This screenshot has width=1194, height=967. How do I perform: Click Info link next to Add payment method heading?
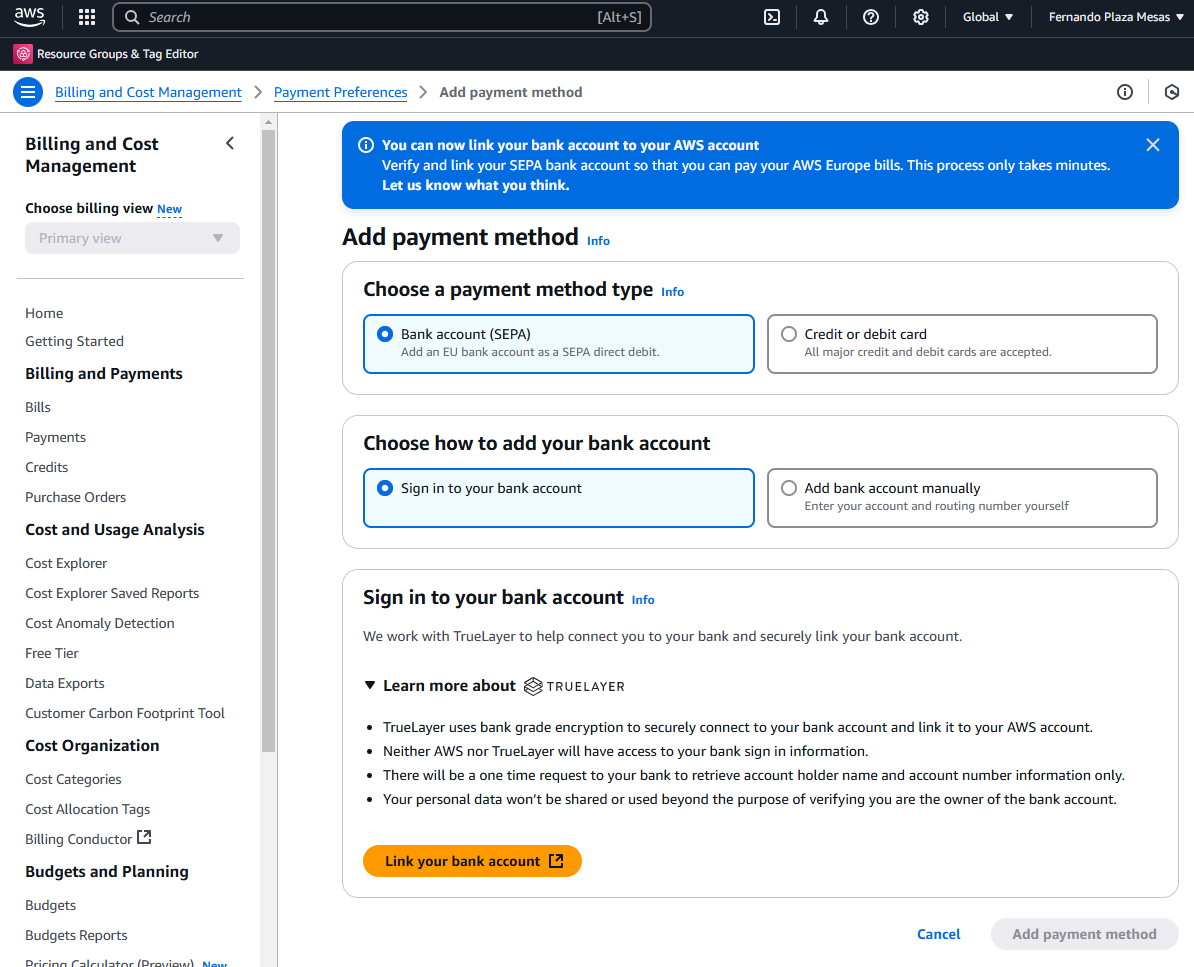pos(598,241)
